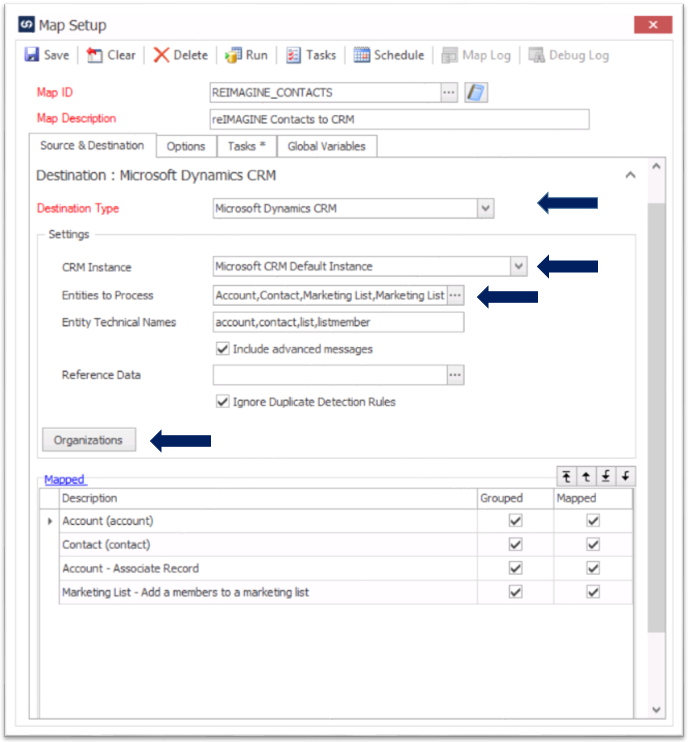Toggle Grouped checkbox for Marketing List row
Screen dimensions: 690x742
click(x=515, y=592)
